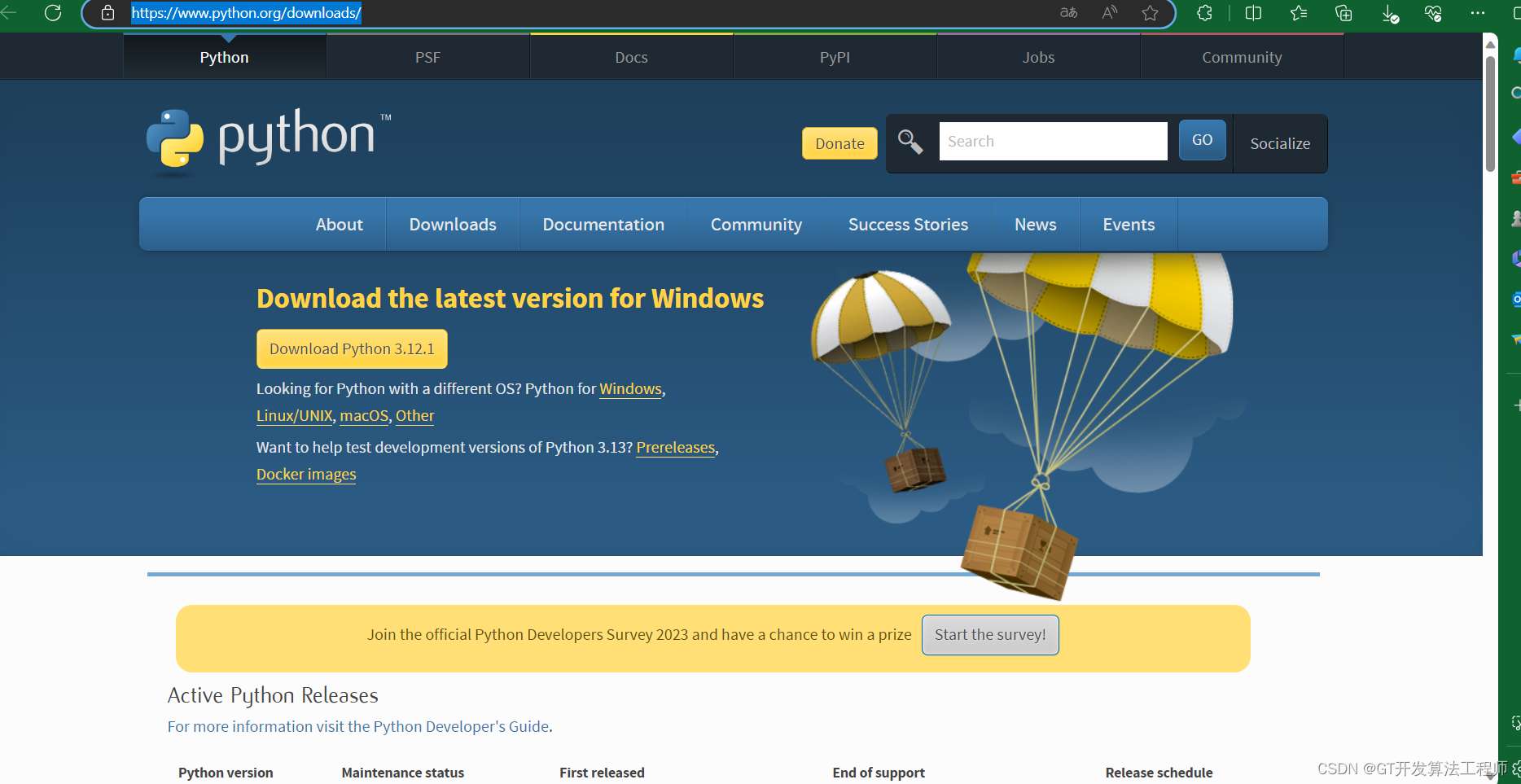Select the Community top tab
Image resolution: width=1521 pixels, height=784 pixels.
1243,57
